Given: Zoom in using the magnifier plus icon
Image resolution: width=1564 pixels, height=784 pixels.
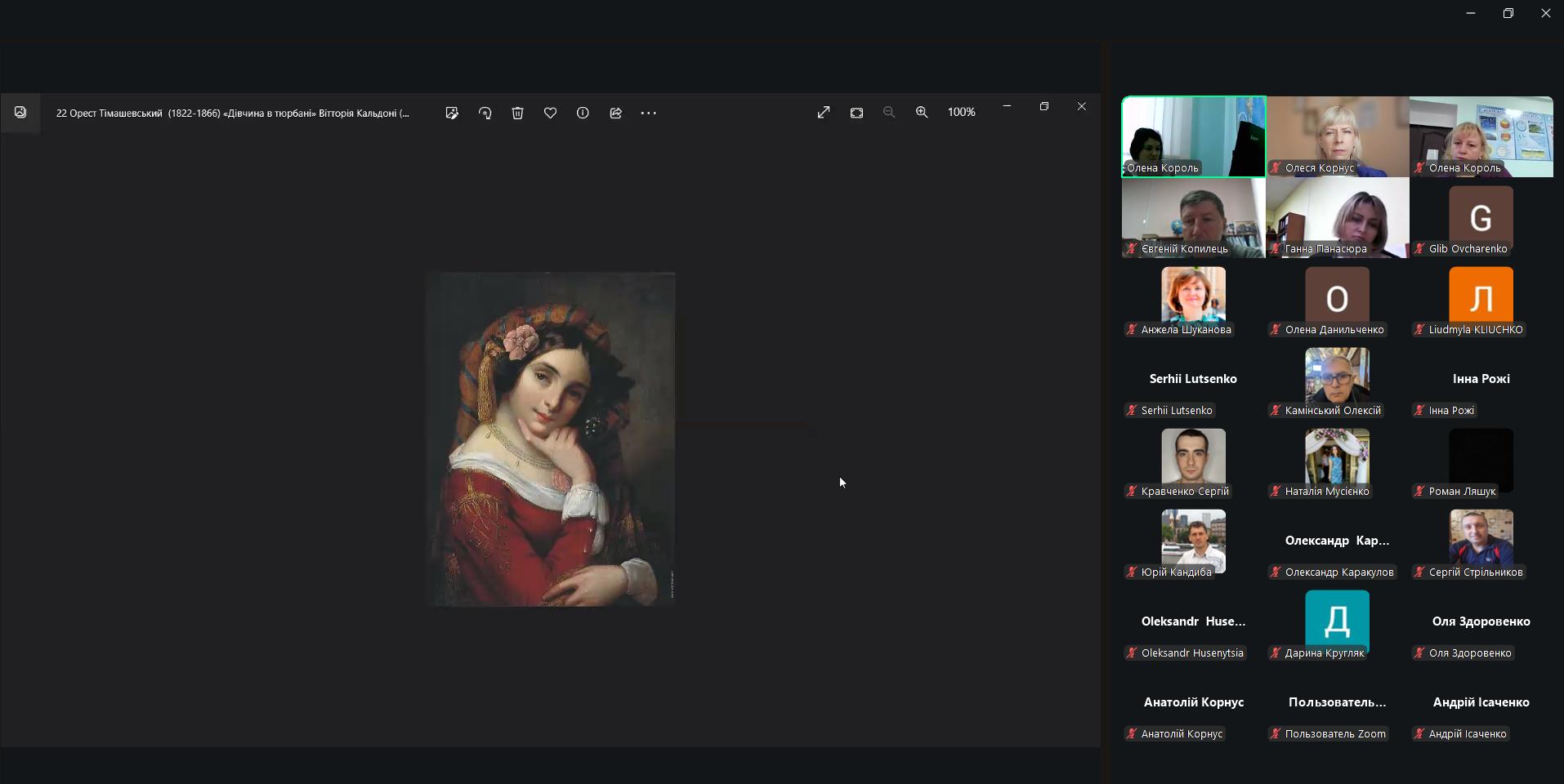Looking at the screenshot, I should pos(922,113).
